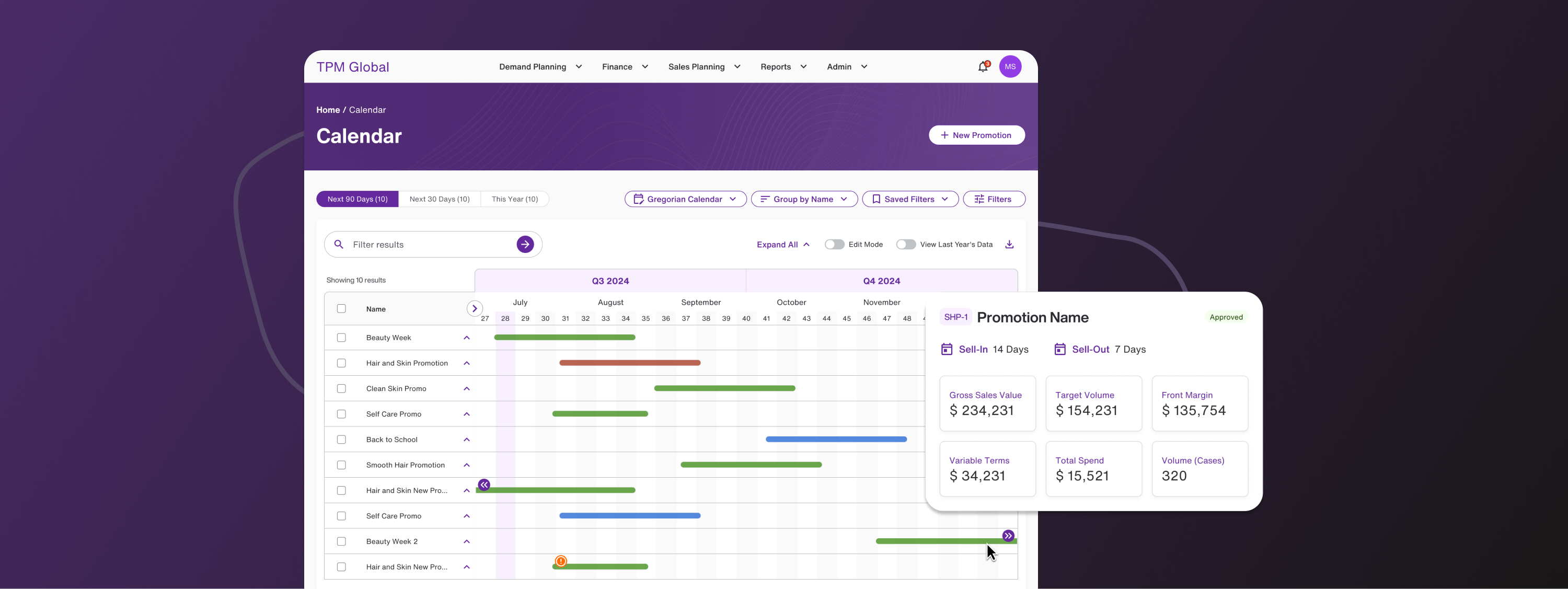Check the Beauty Week 2 checkbox
The height and width of the screenshot is (589, 1568).
click(x=341, y=541)
